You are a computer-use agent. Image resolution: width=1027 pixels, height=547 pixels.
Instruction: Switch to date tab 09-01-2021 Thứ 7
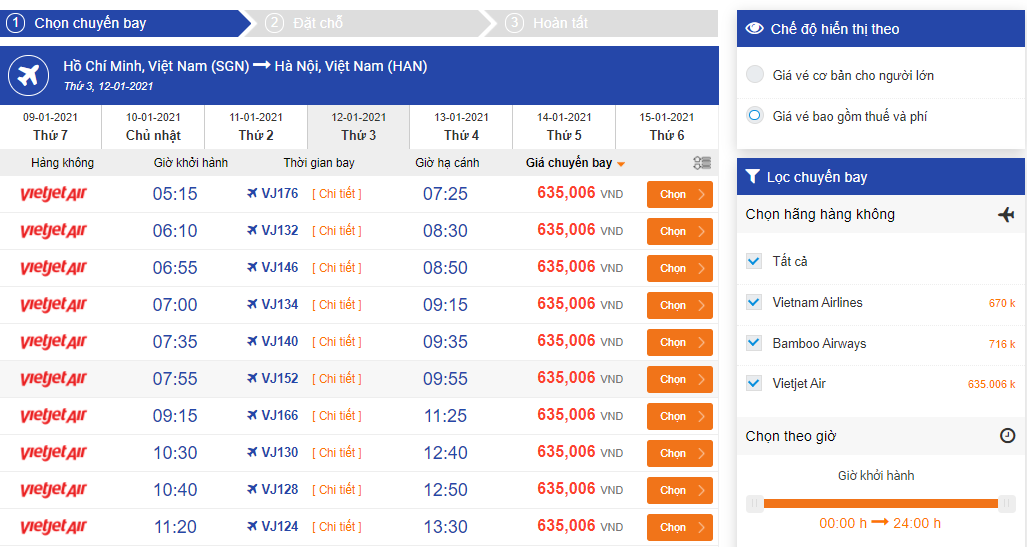tap(50, 127)
